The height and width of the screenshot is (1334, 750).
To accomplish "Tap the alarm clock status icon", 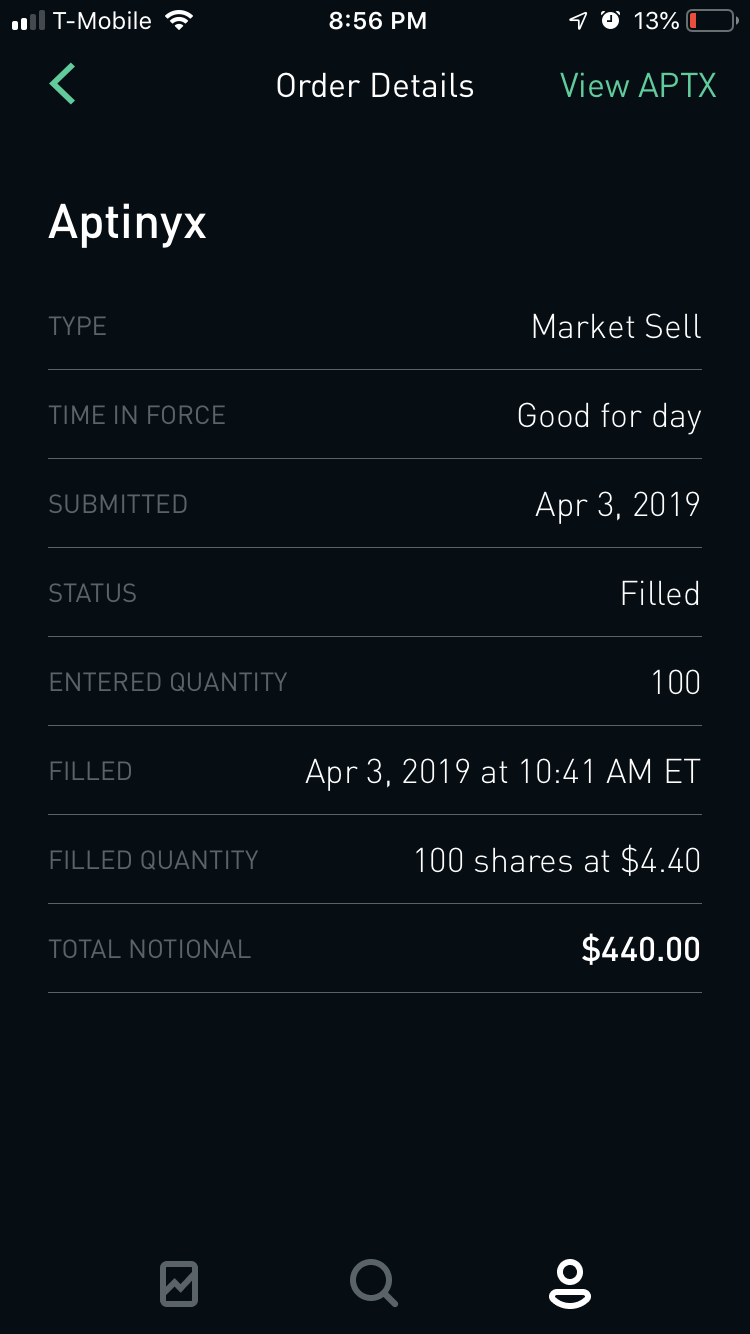I will pos(610,21).
